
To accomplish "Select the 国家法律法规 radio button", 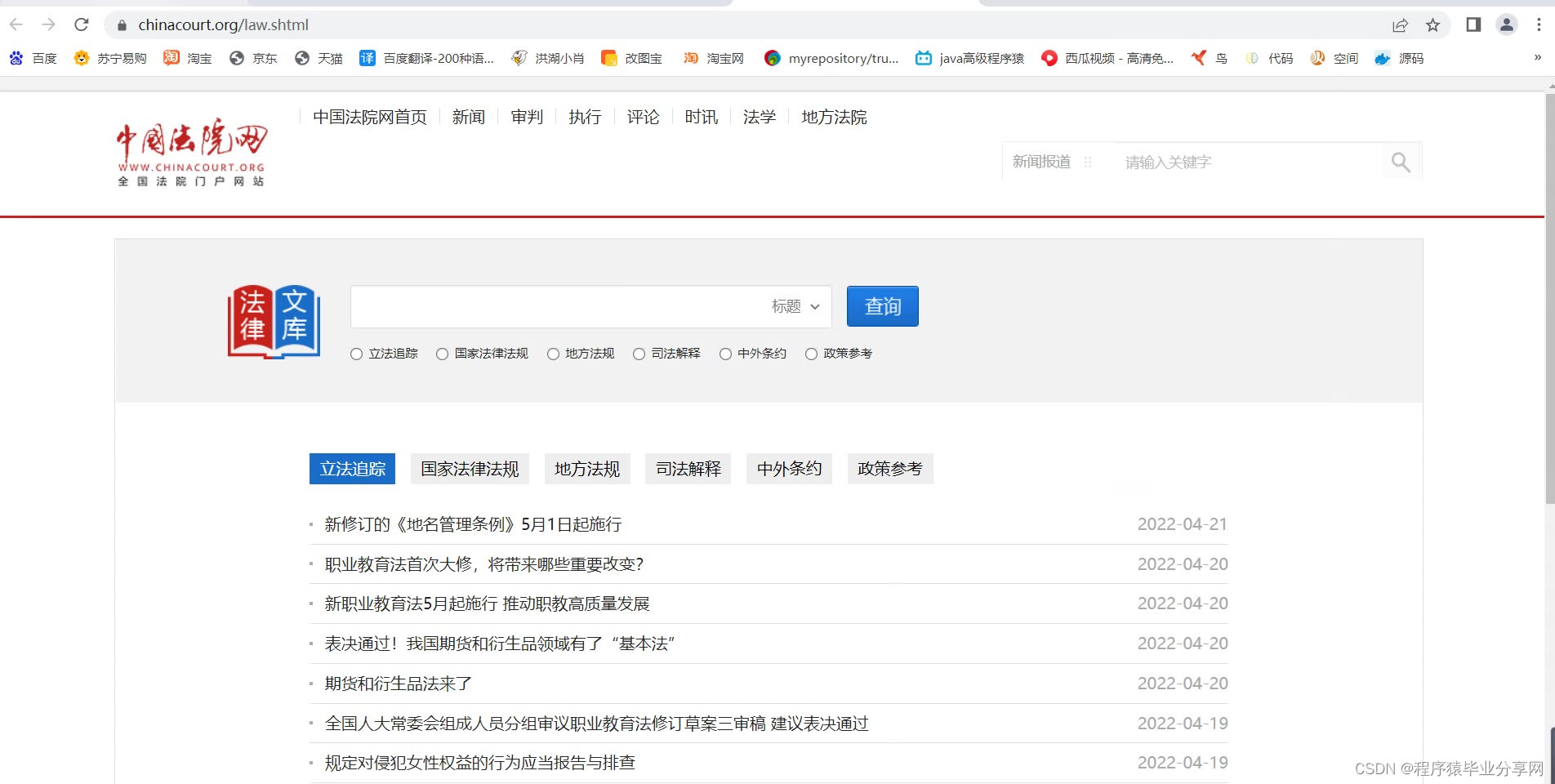I will coord(442,354).
